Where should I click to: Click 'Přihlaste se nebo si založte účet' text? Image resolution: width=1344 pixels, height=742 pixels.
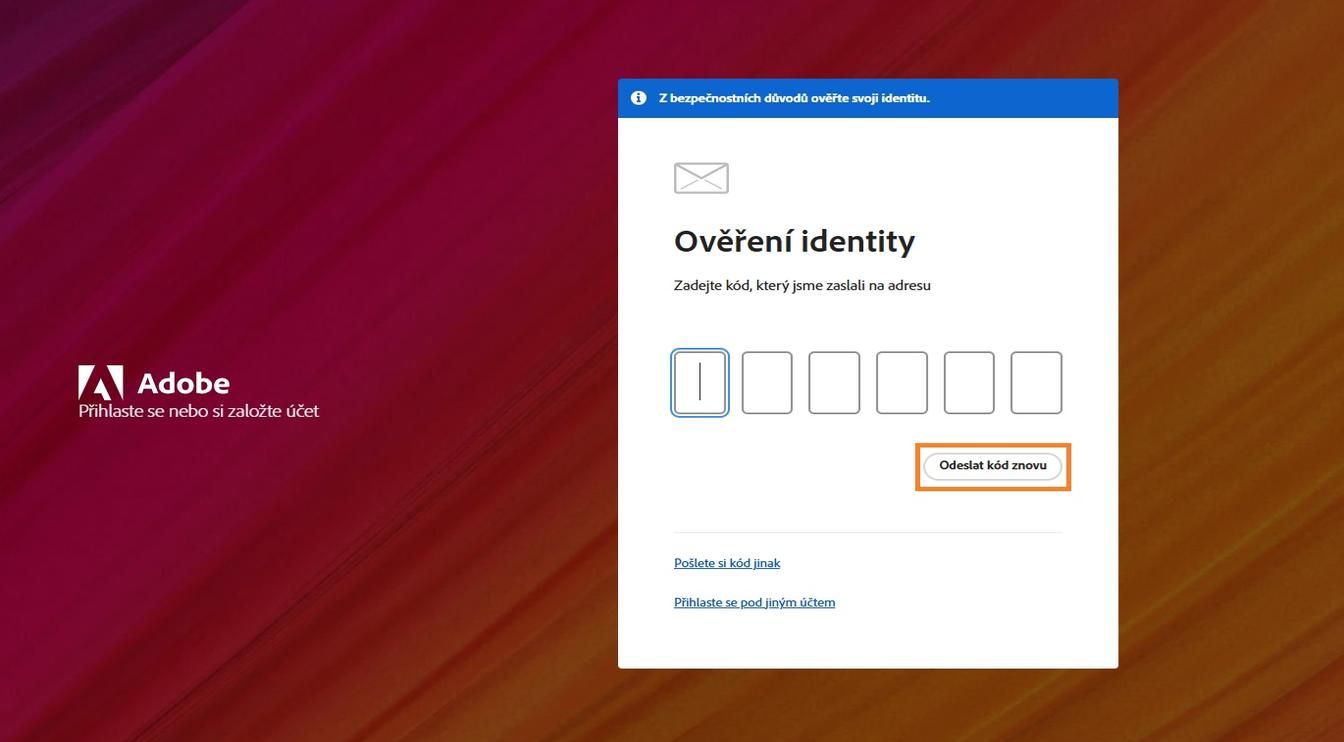(198, 410)
